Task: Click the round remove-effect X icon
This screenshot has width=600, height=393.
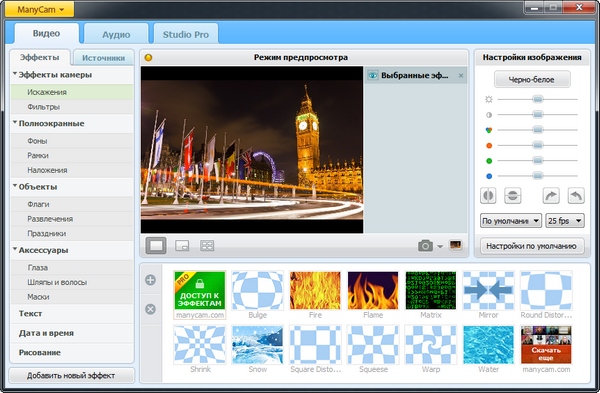Action: click(x=150, y=309)
